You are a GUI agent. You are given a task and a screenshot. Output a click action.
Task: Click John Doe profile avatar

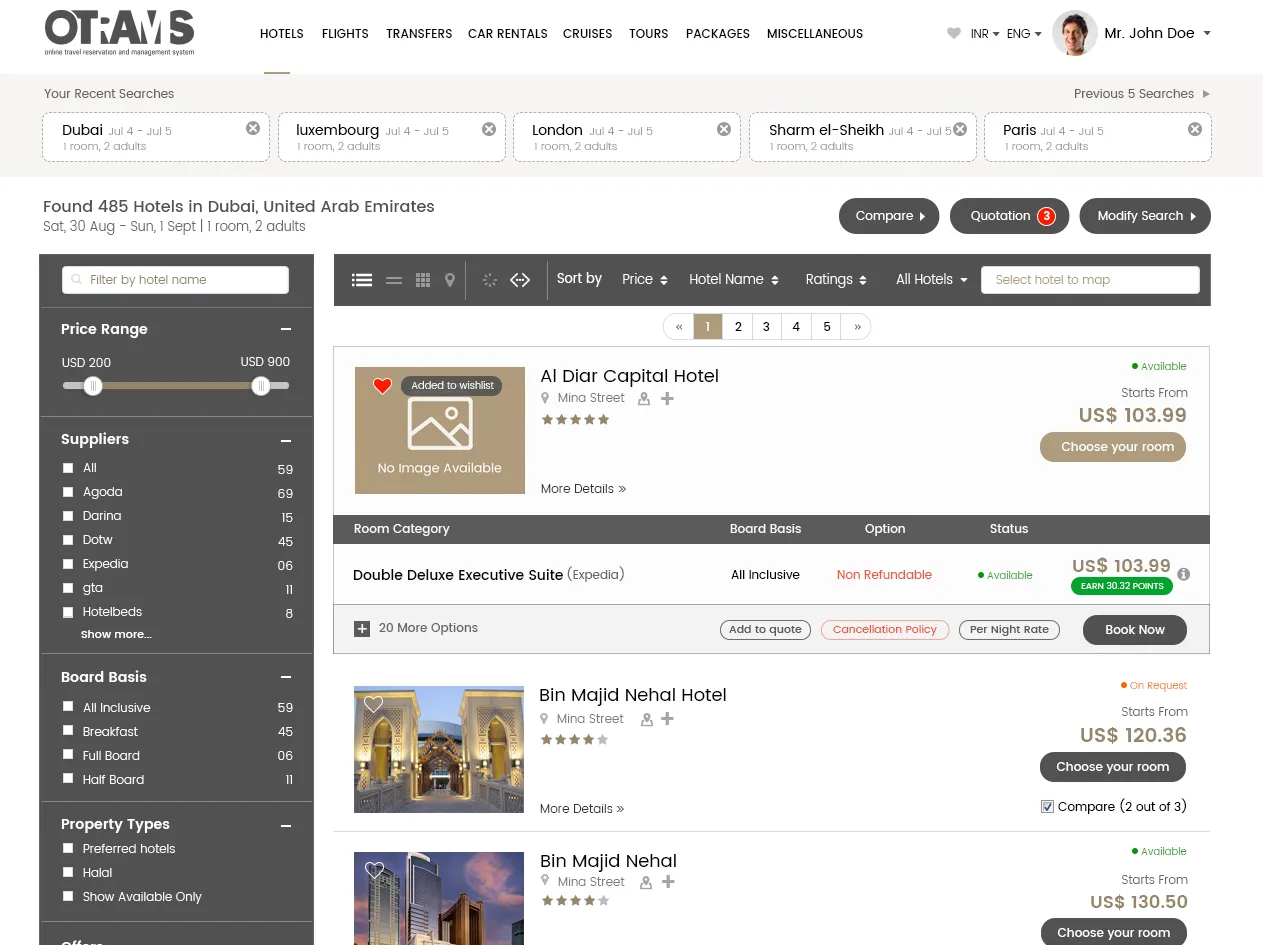point(1075,33)
